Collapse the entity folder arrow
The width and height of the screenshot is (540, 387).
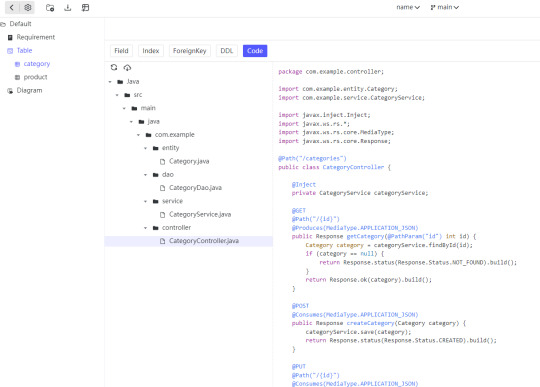click(x=145, y=148)
